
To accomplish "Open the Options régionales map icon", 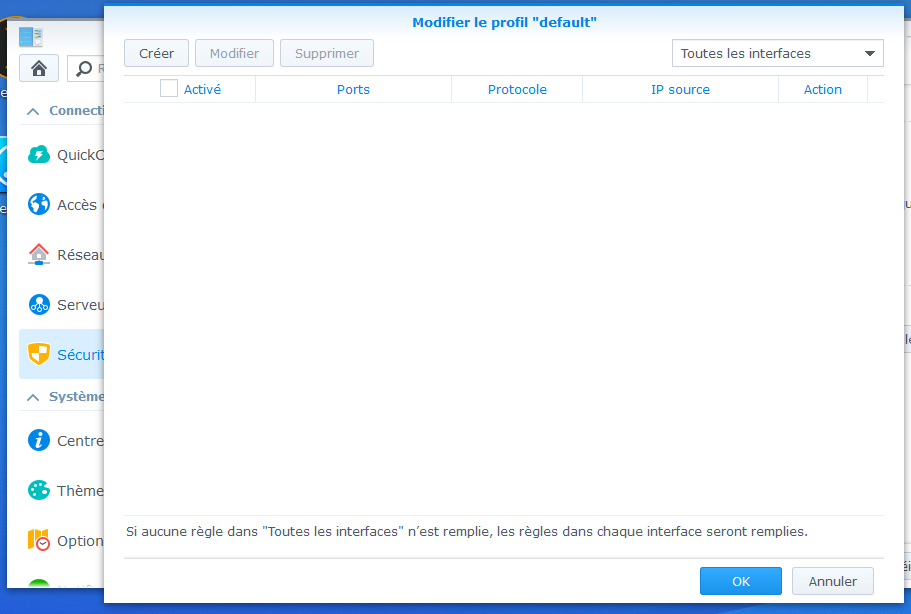I will coord(39,540).
